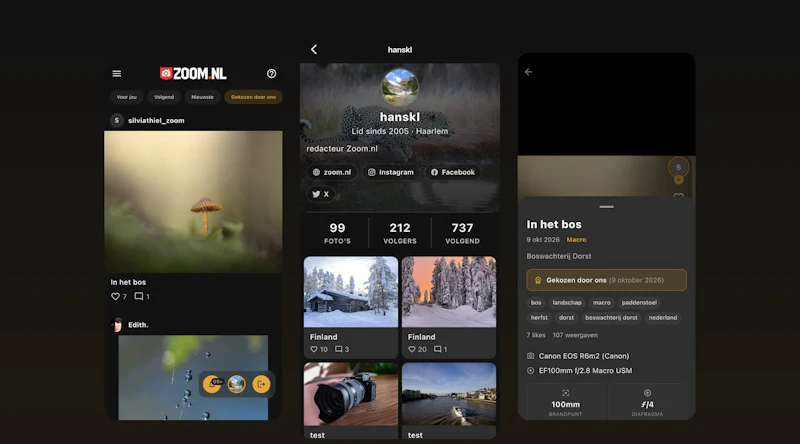Image resolution: width=800 pixels, height=444 pixels.
Task: Open the orange 'Macro' category link
Action: [x=576, y=239]
